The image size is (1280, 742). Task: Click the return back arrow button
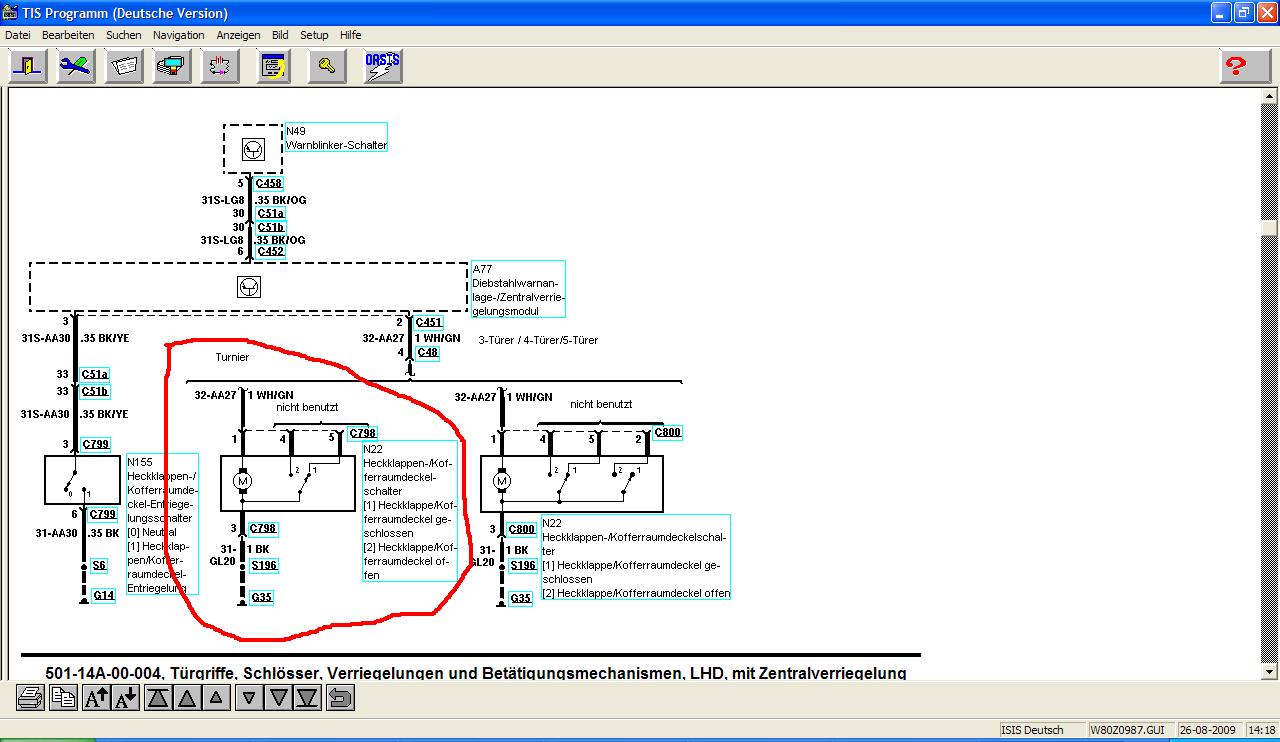tap(340, 697)
